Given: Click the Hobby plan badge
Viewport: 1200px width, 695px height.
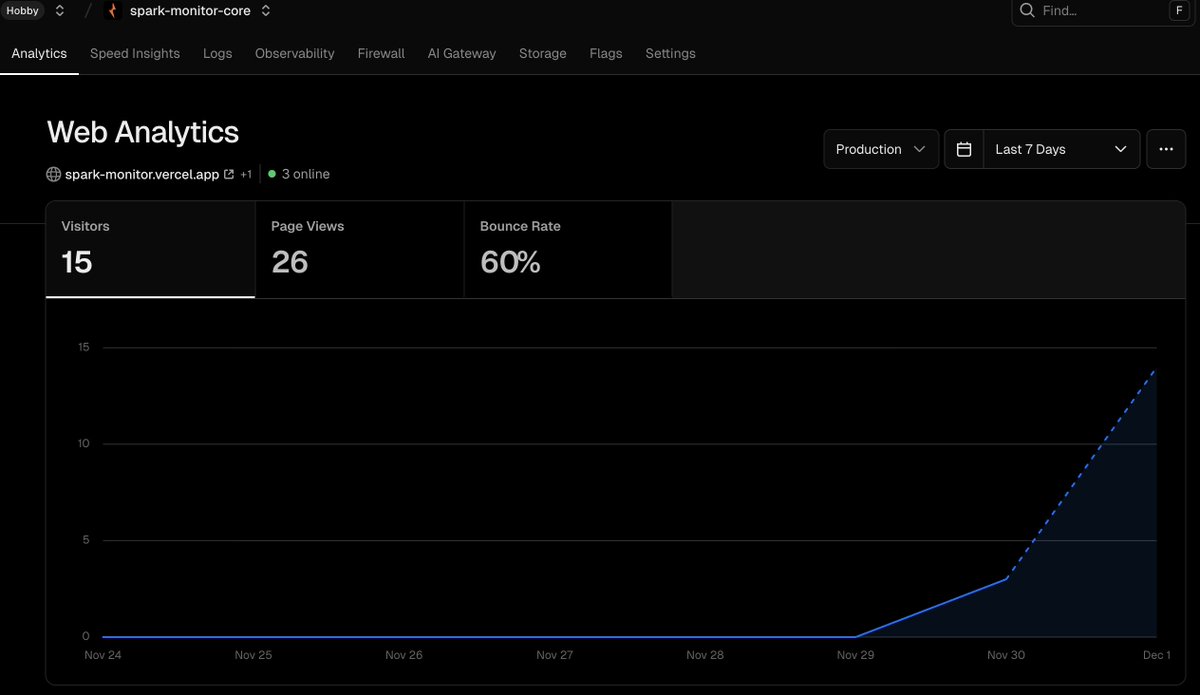Looking at the screenshot, I should [x=23, y=11].
